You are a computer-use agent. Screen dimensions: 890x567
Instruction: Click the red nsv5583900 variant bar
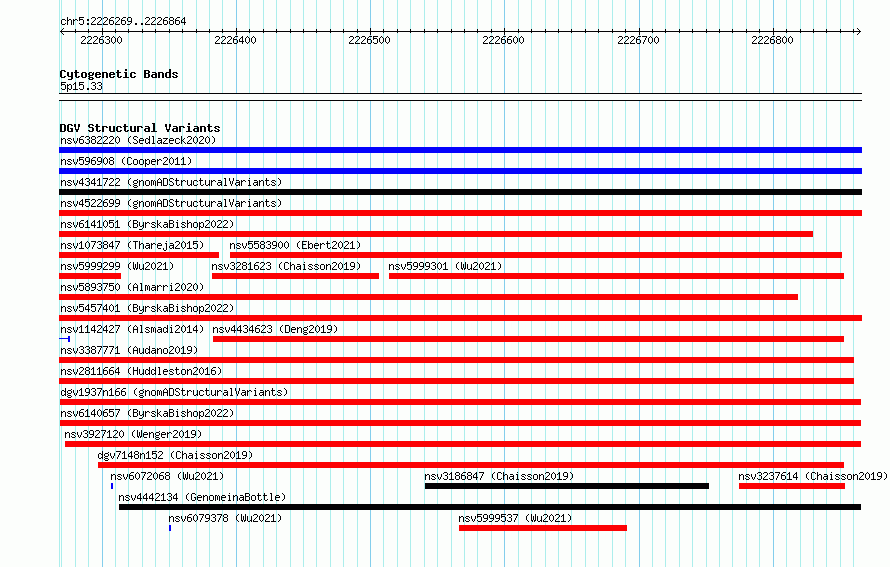click(536, 255)
